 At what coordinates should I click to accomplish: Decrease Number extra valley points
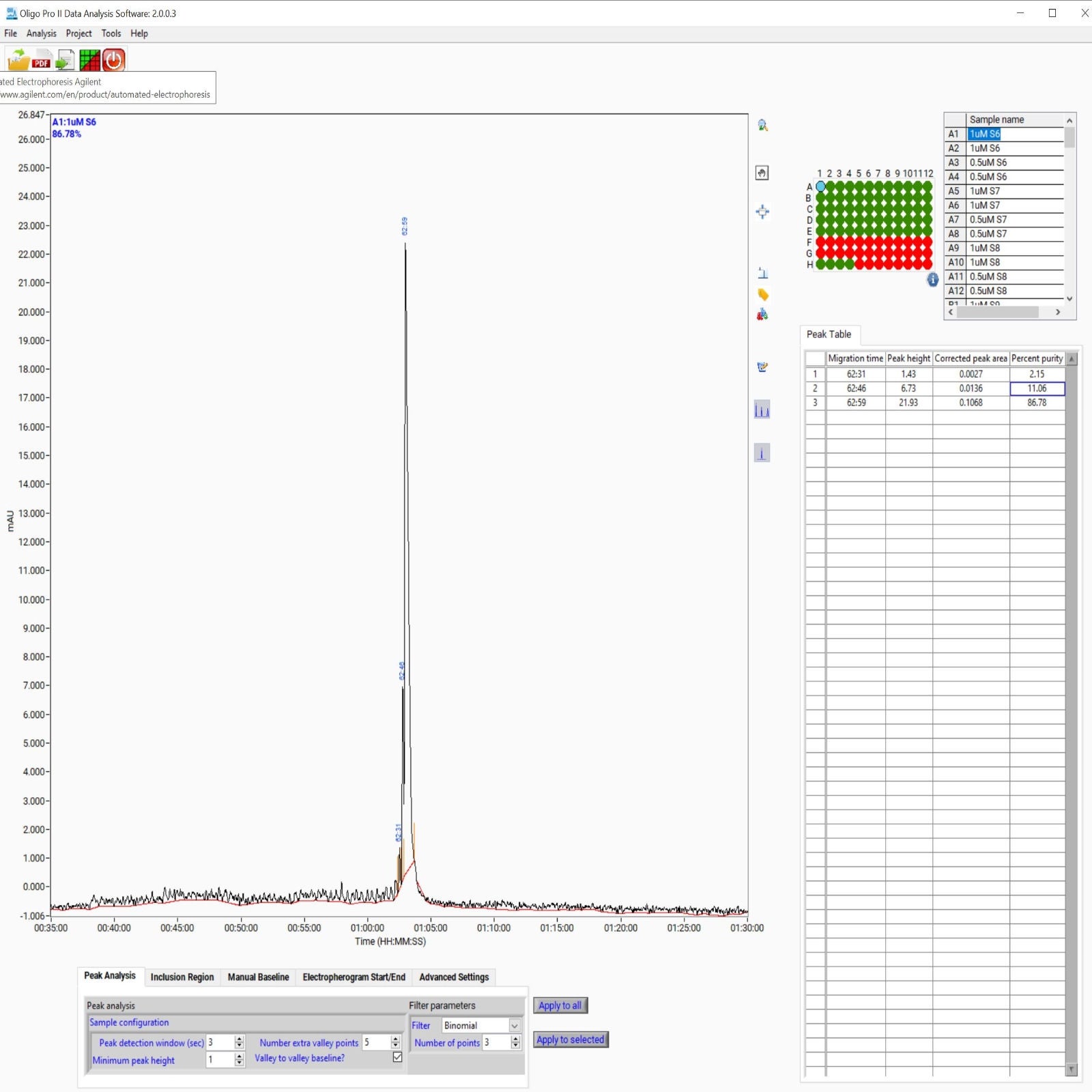coord(395,1046)
